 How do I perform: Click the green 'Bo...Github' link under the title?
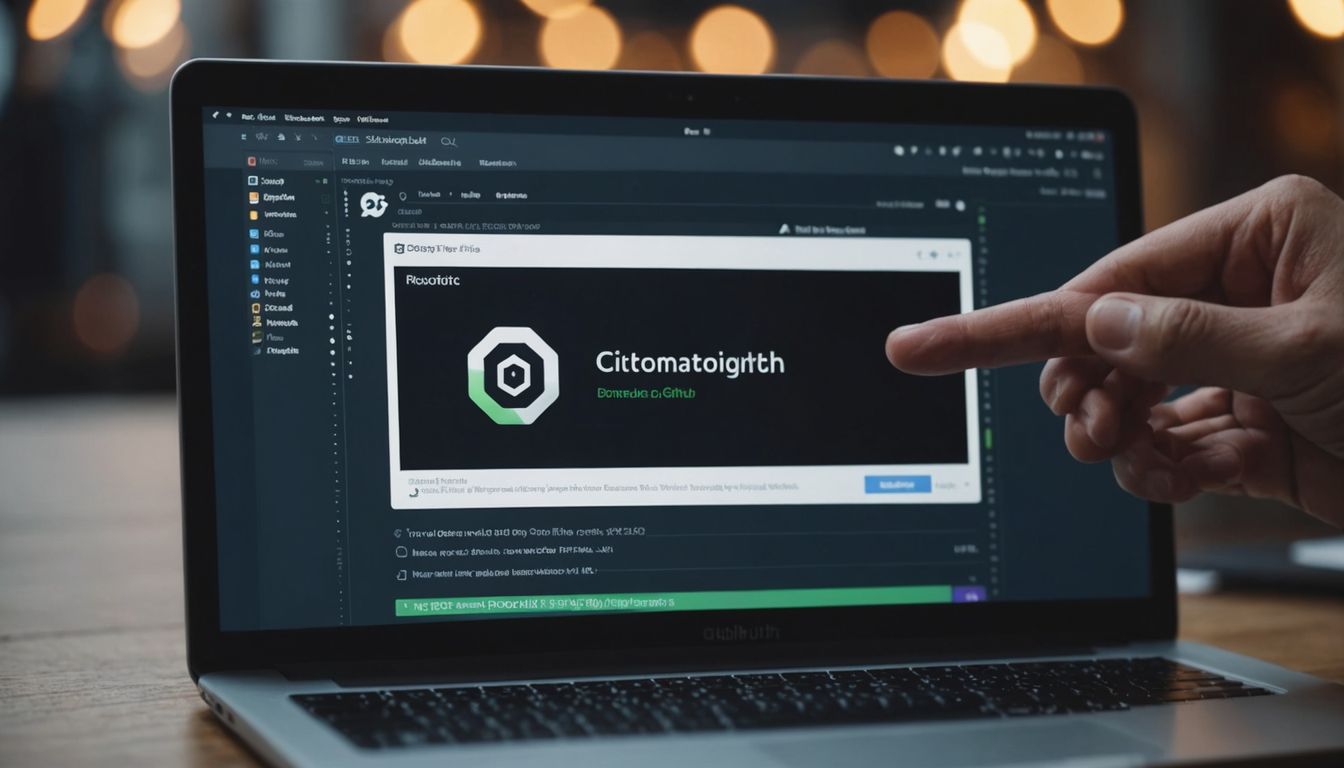(x=645, y=394)
